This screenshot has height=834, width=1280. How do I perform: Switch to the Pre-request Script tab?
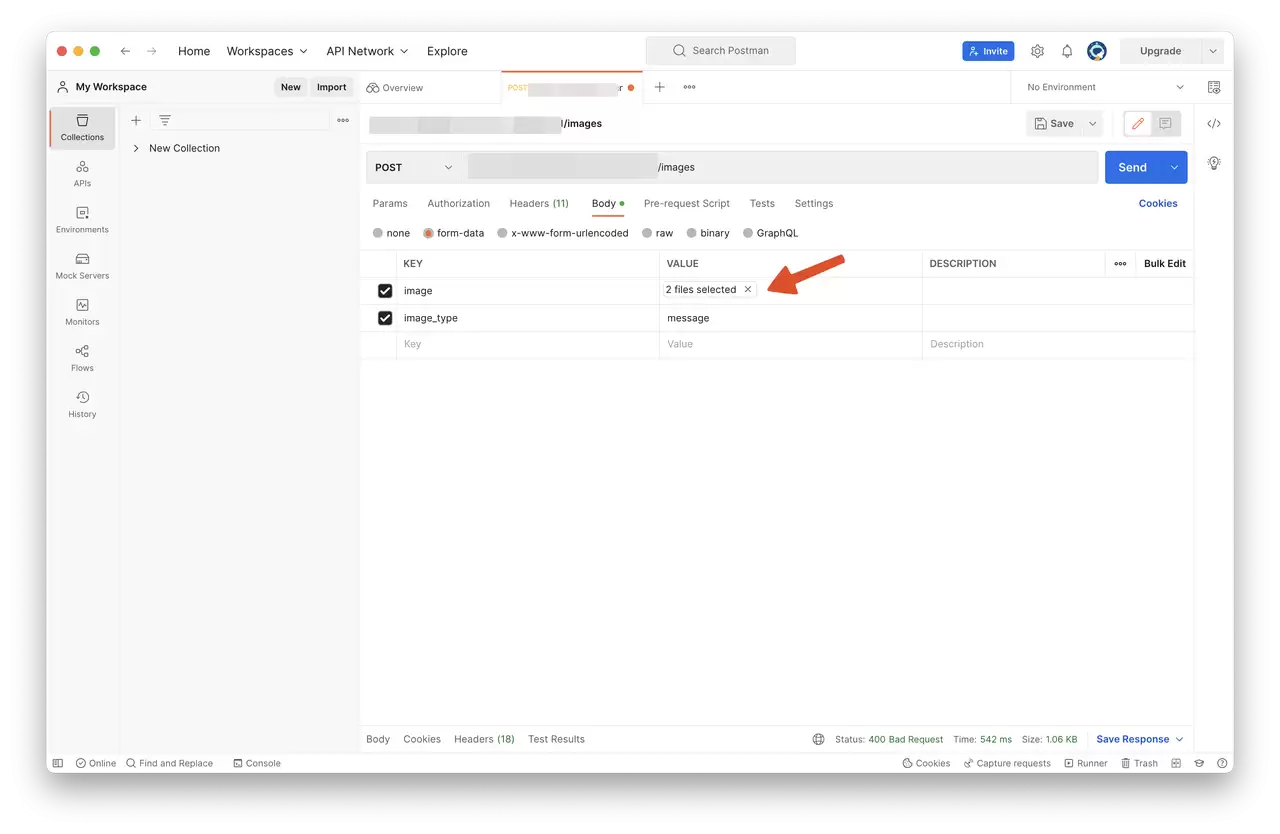click(687, 203)
